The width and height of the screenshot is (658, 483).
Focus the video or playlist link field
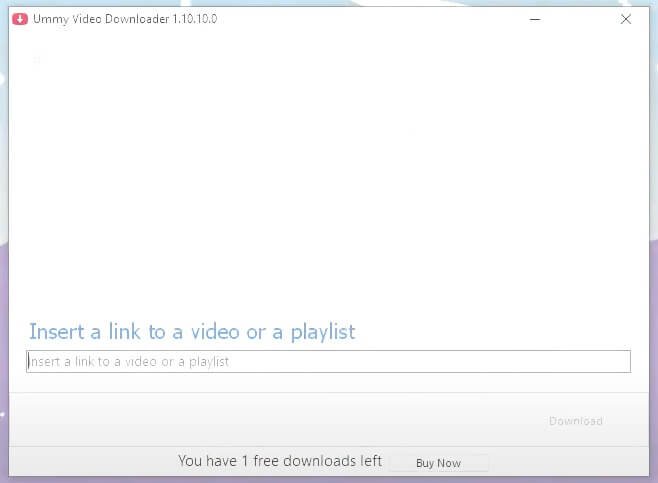tap(328, 361)
